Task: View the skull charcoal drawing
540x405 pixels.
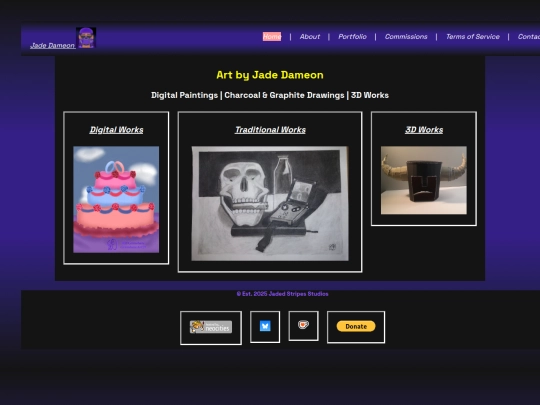Action: coord(270,204)
